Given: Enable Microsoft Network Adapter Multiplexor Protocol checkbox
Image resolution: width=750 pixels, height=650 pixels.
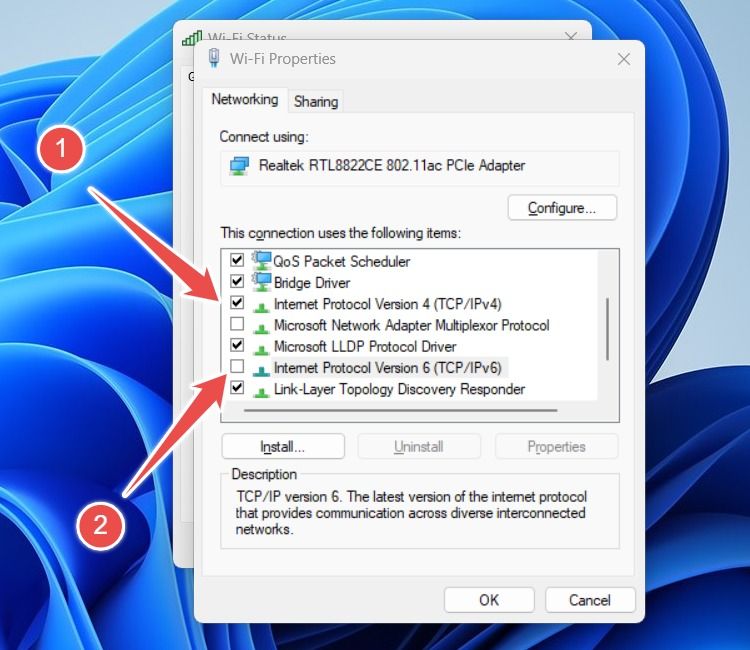Looking at the screenshot, I should [237, 324].
